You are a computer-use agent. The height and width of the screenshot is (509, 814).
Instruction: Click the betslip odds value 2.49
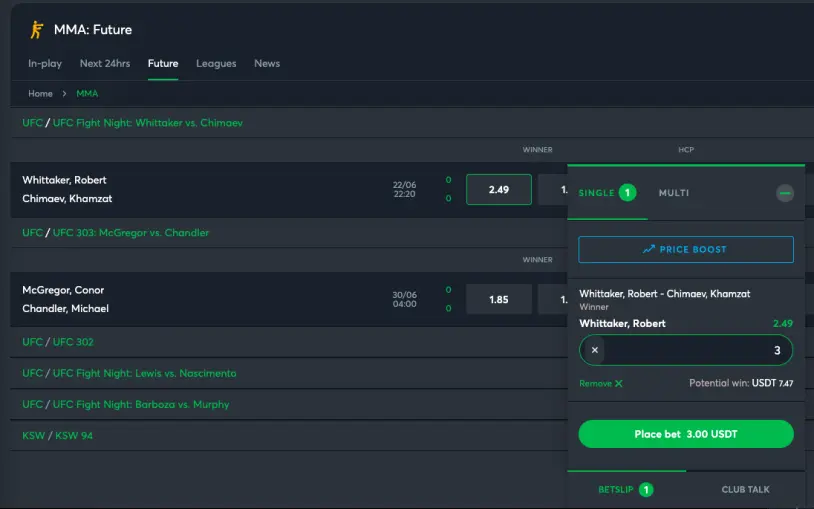pos(783,324)
